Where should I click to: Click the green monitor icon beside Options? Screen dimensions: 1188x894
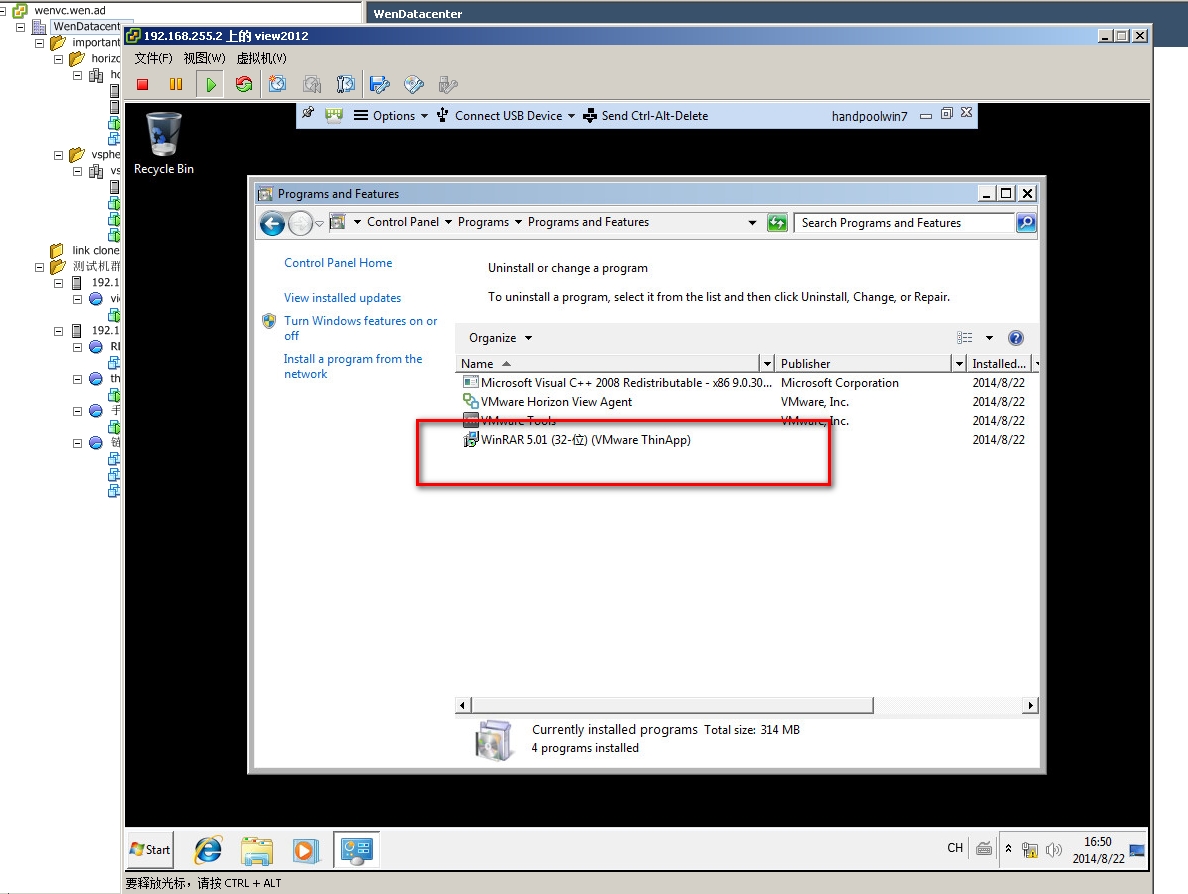pos(333,115)
